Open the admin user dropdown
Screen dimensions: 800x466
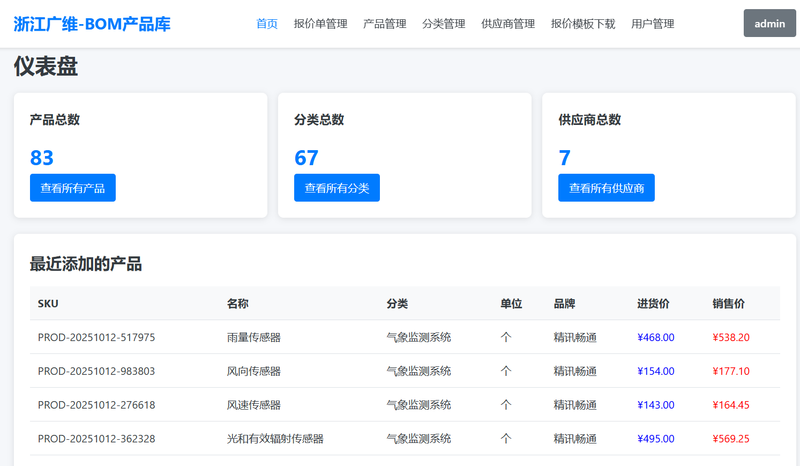[769, 23]
